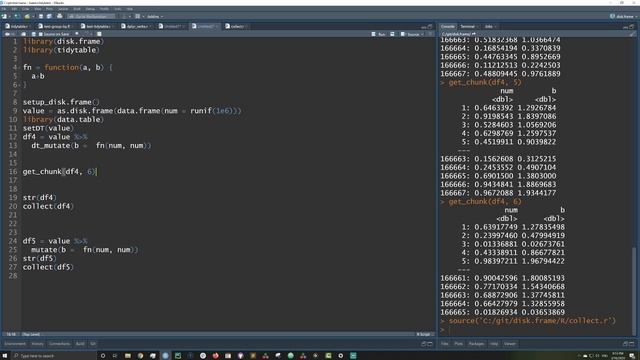Viewport: 640px width, 360px height.
Task: Open the Environment pane tab
Action: [15, 344]
